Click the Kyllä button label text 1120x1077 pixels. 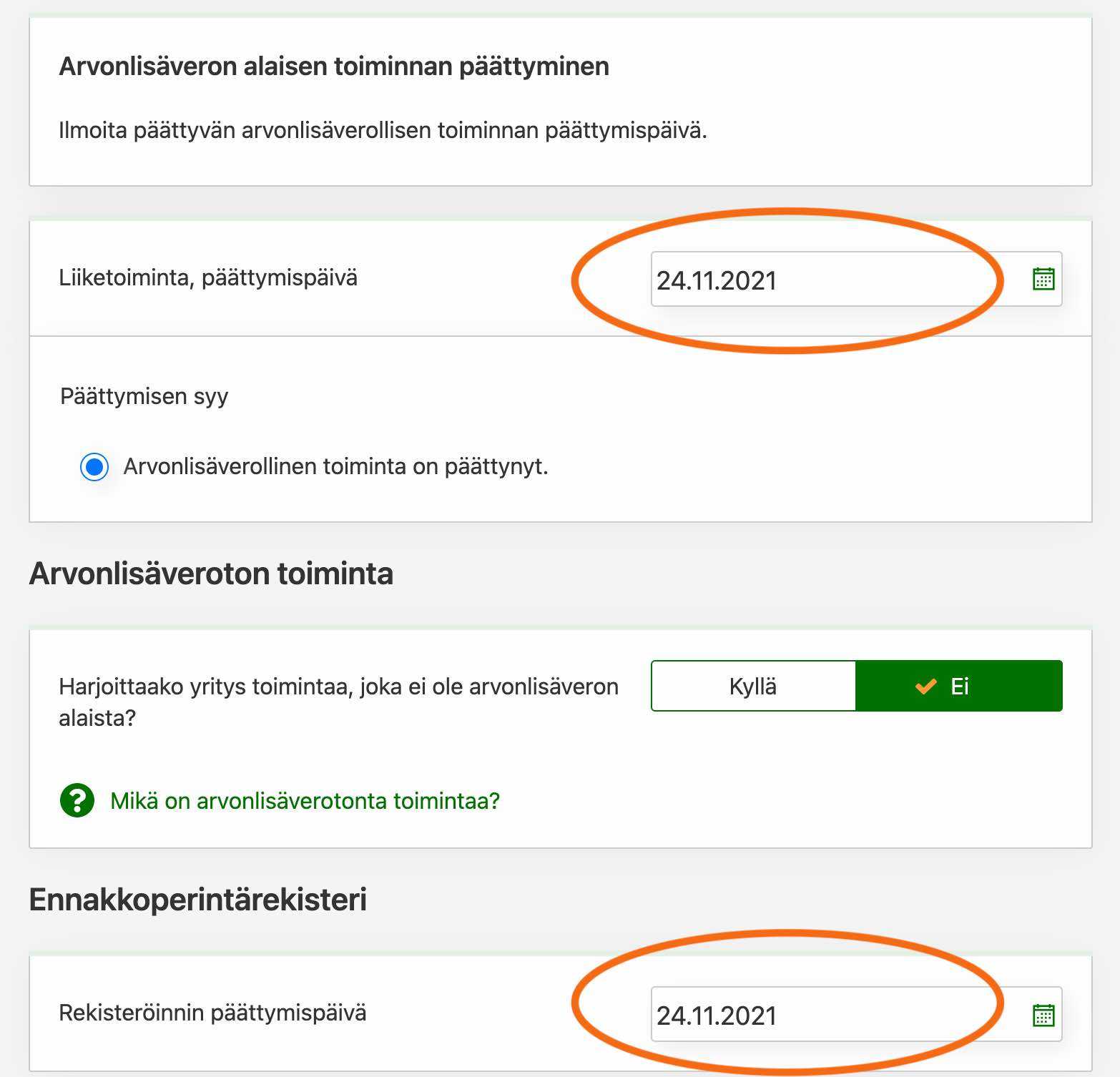pyautogui.click(x=753, y=687)
